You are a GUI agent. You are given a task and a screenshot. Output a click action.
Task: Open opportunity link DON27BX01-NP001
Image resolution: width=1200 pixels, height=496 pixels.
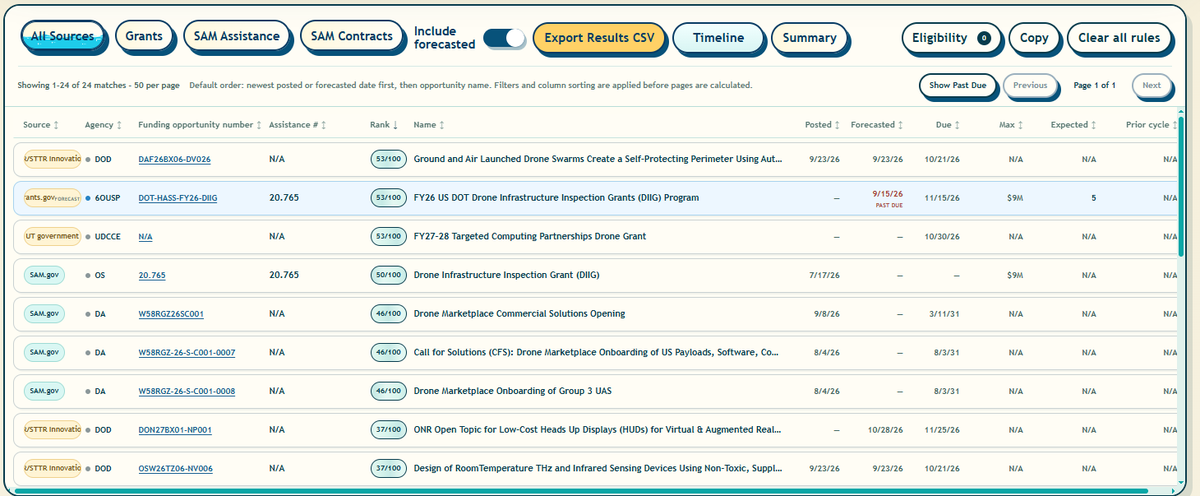click(175, 429)
